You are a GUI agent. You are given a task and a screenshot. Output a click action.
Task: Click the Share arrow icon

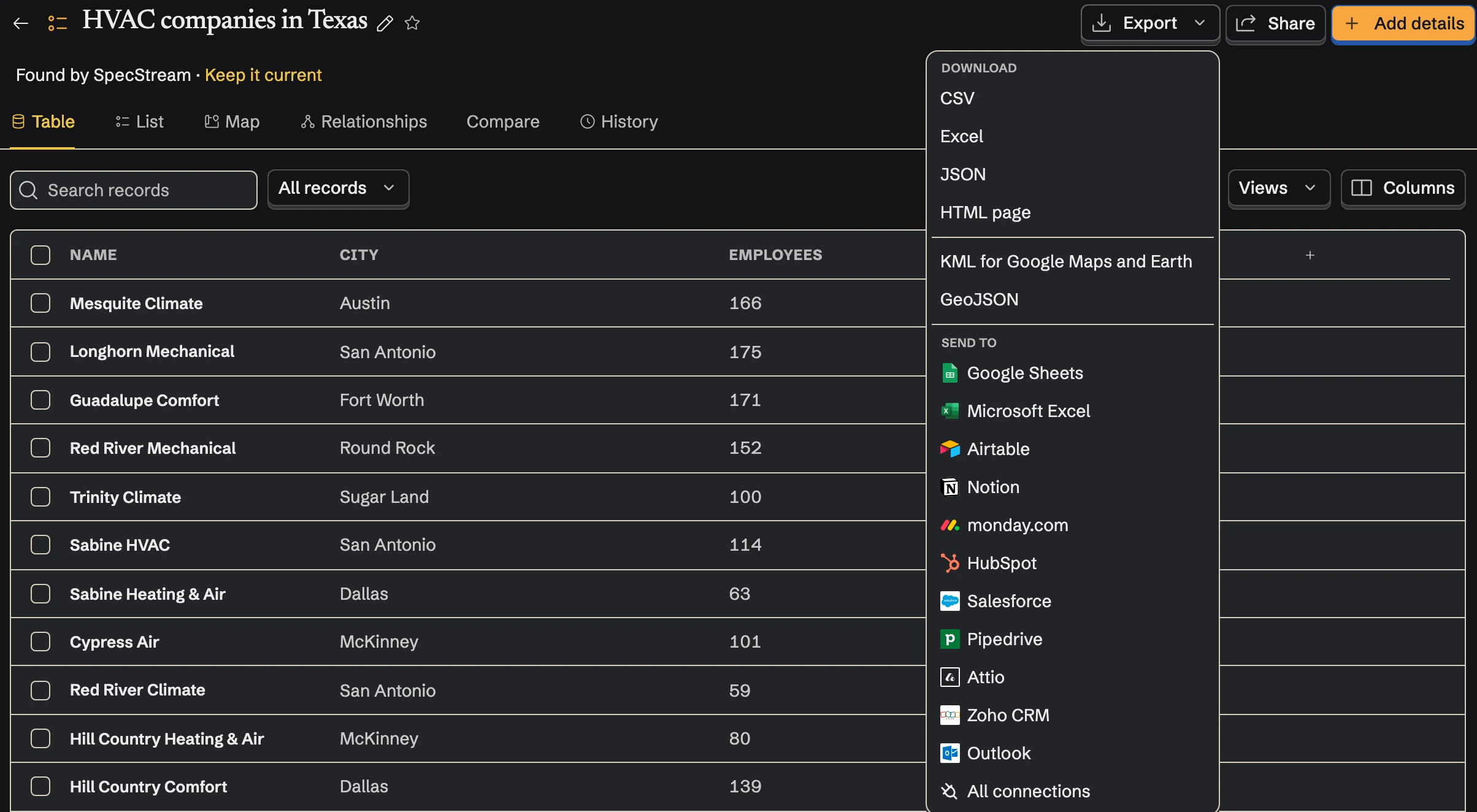pos(1245,23)
